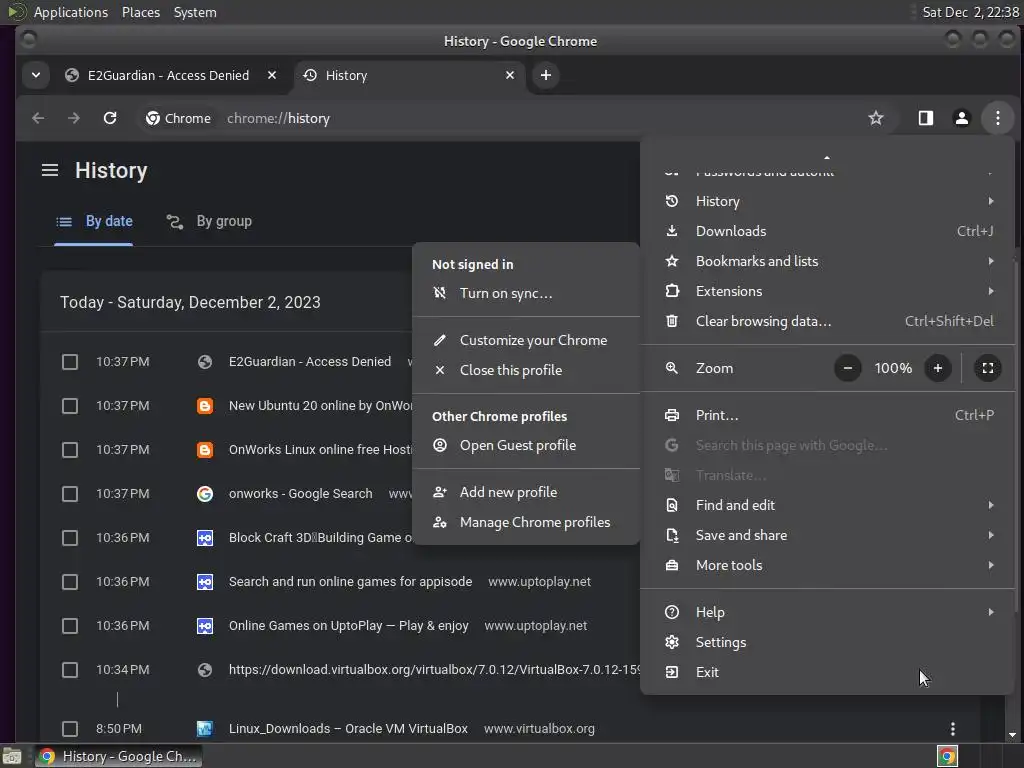
Task: Expand Find and edit submenu
Action: [x=827, y=505]
